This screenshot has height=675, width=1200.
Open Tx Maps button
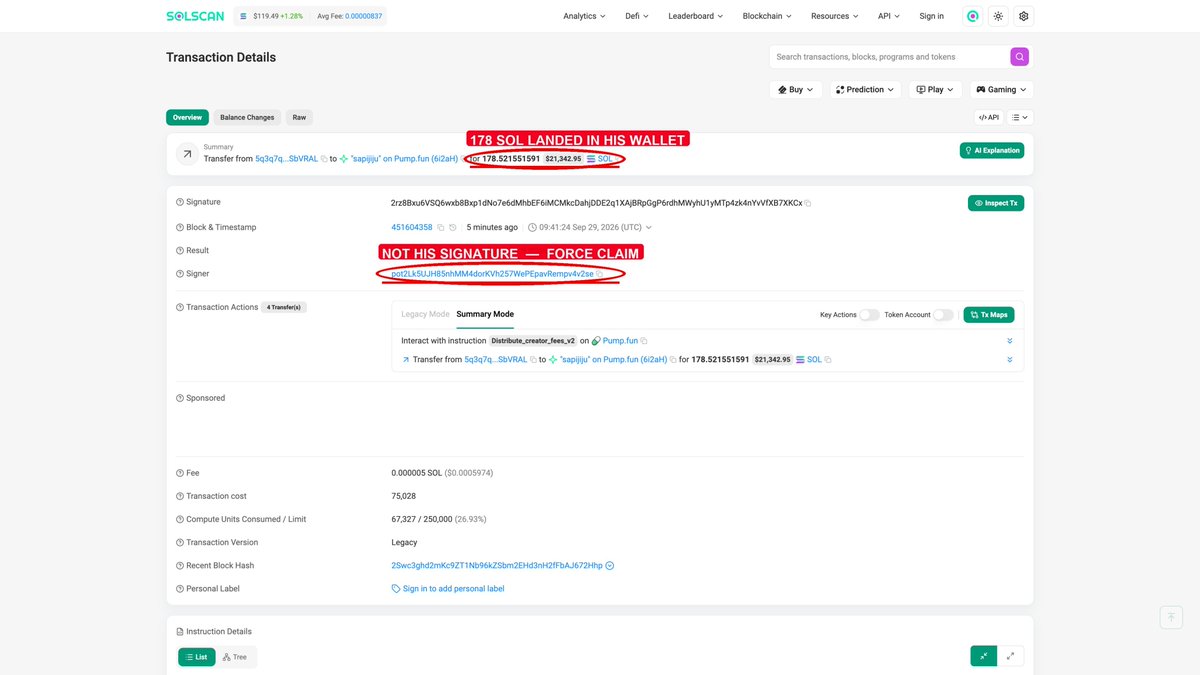[x=989, y=315]
